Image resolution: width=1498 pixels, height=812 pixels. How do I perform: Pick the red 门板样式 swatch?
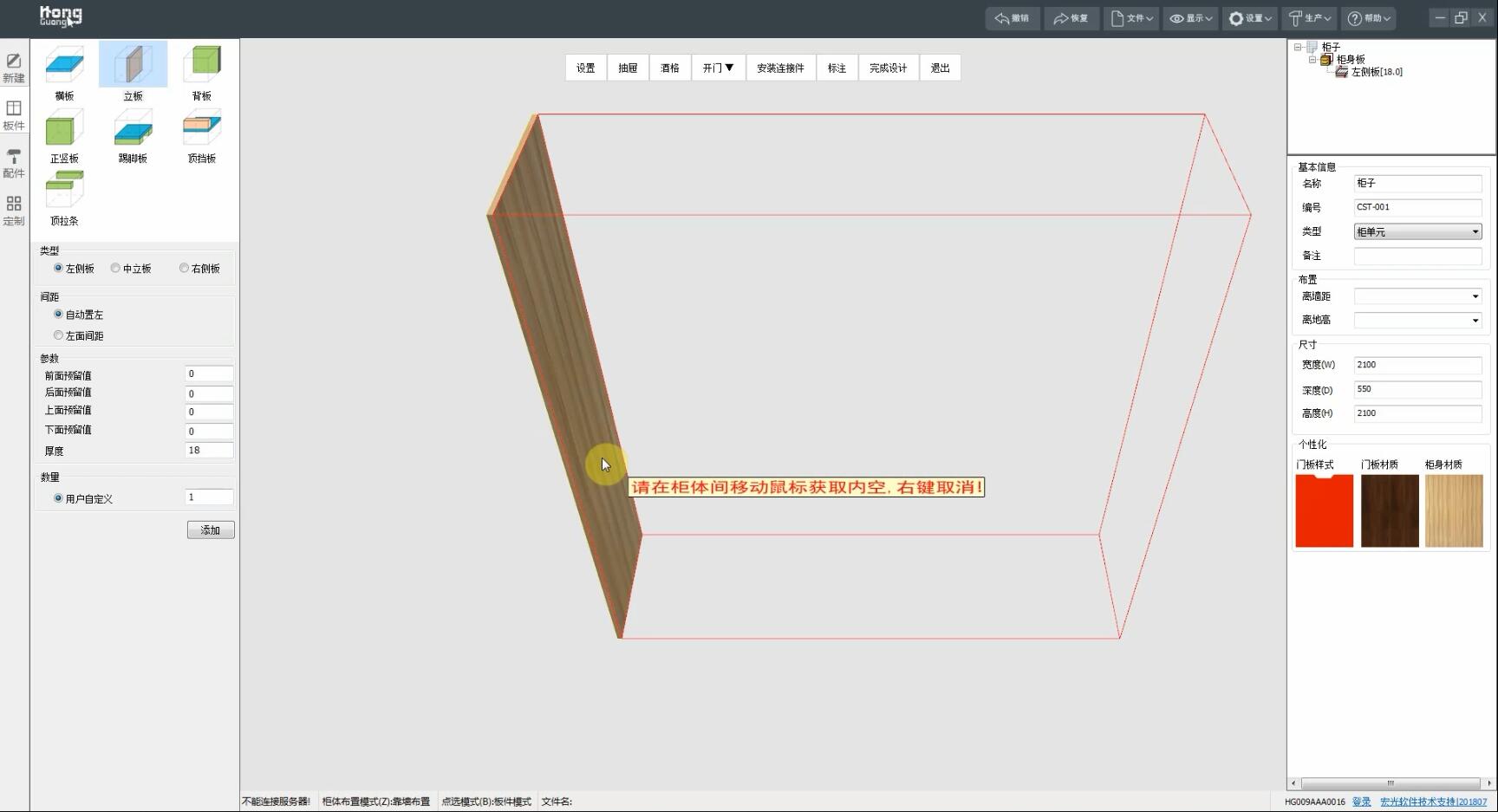1324,510
